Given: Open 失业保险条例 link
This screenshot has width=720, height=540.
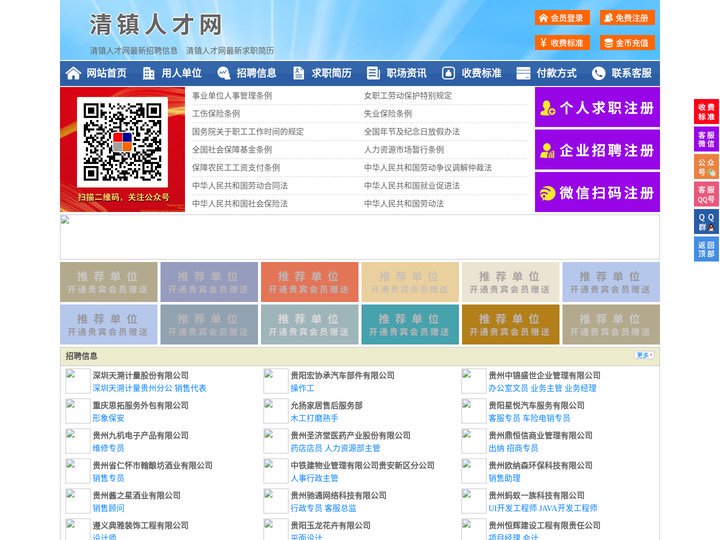Looking at the screenshot, I should (x=388, y=113).
